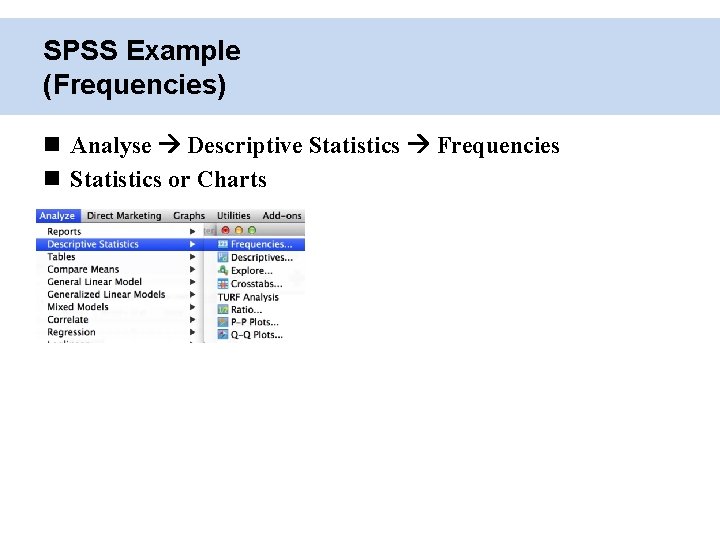Expand the Descriptive Statistics submenu arrow
Image resolution: width=720 pixels, height=540 pixels.
point(192,244)
